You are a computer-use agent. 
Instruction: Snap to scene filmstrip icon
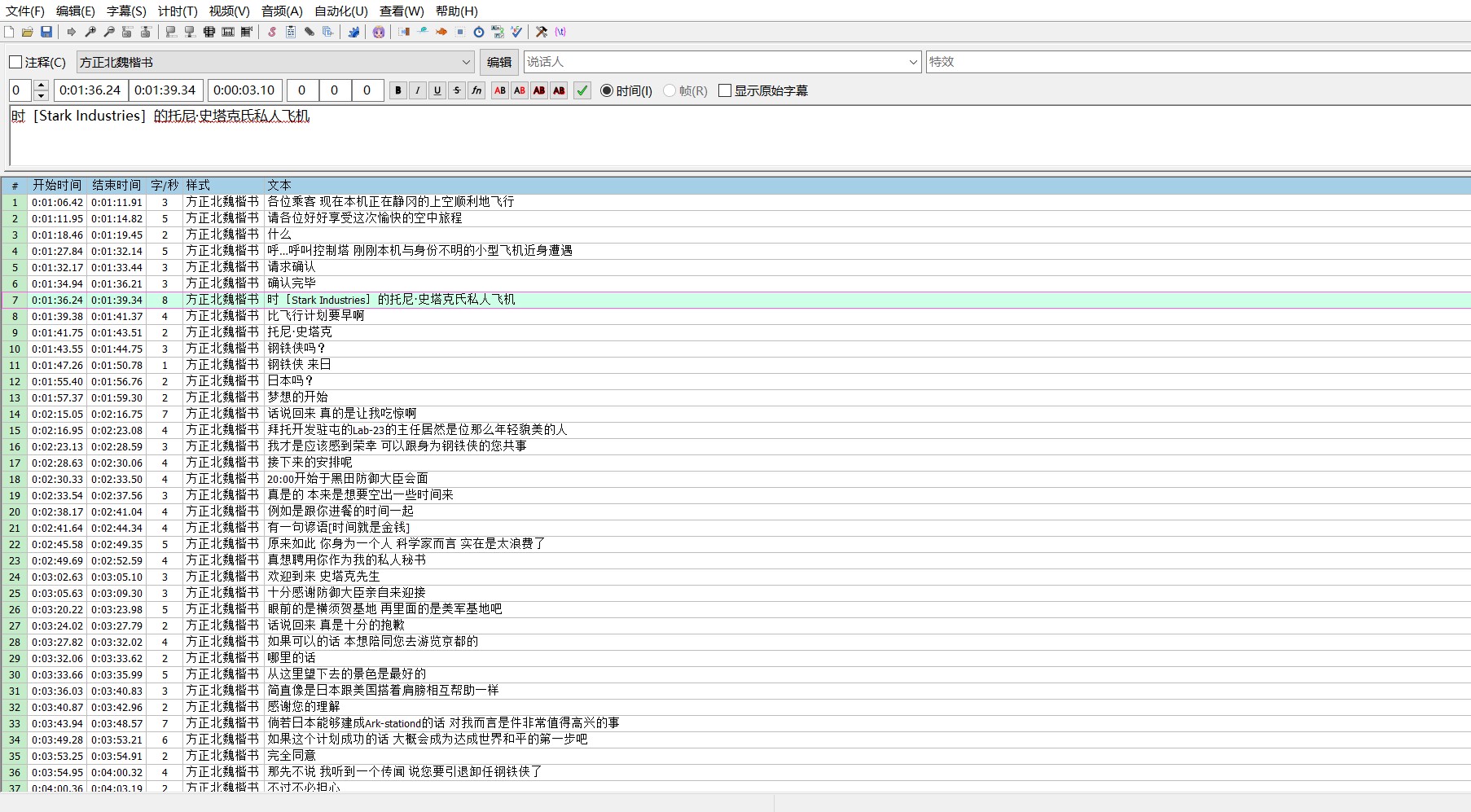pos(228,32)
